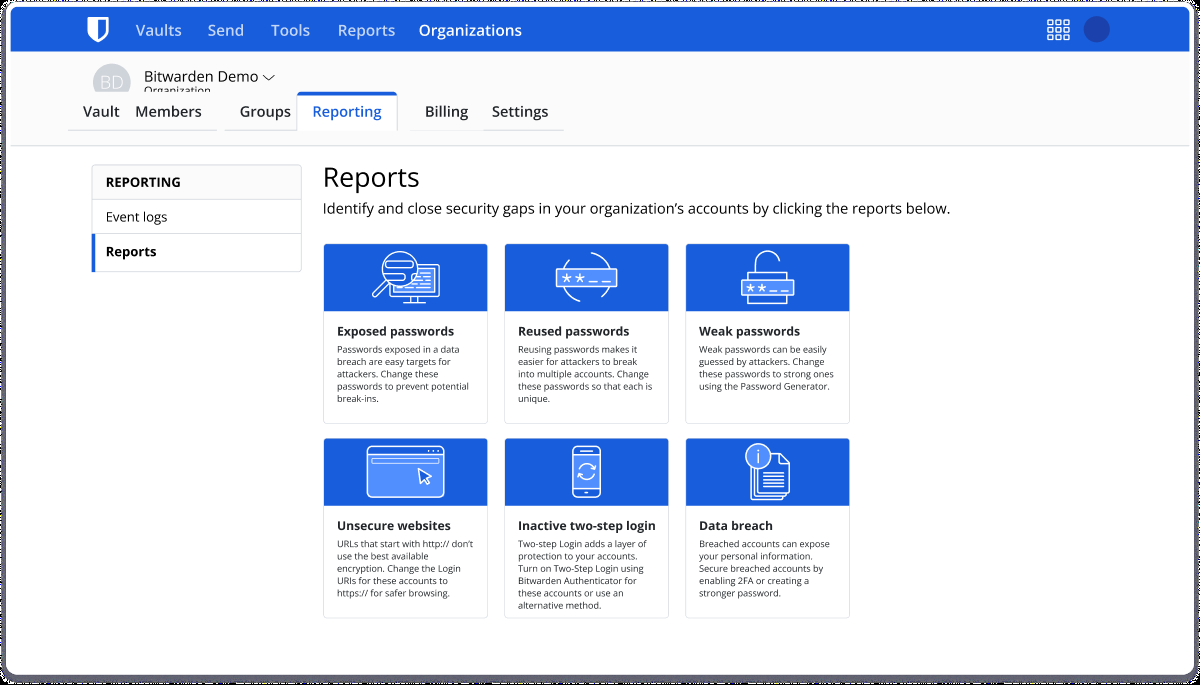Viewport: 1200px width, 685px height.
Task: Click the Data breach document illustration
Action: (x=767, y=471)
